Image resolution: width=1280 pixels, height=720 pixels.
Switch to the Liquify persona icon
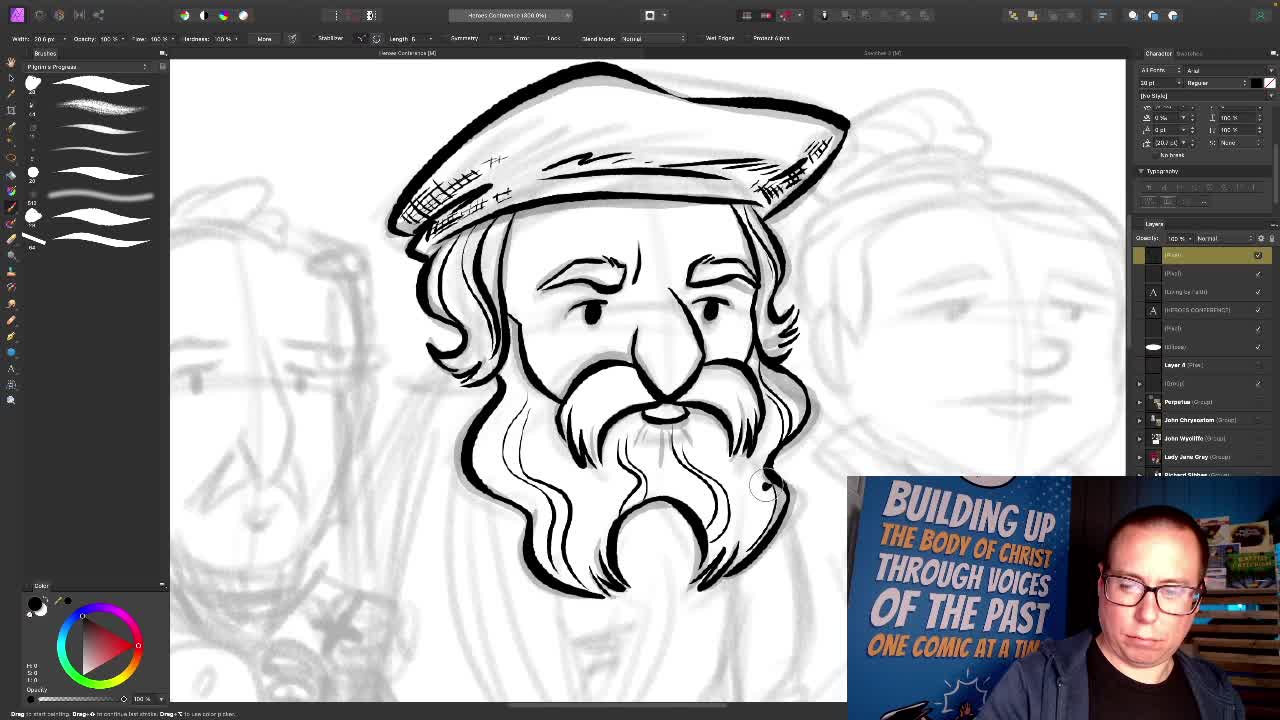40,15
